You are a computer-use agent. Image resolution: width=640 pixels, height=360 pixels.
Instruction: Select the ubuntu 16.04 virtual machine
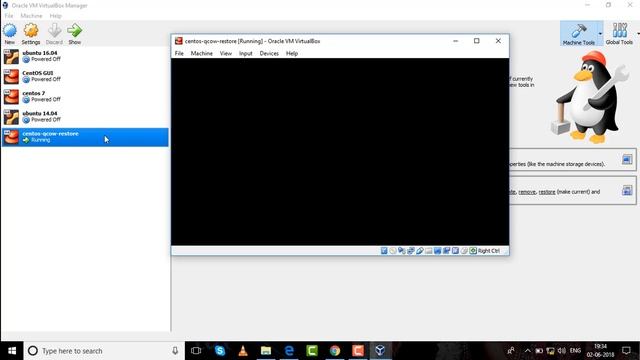[x=85, y=56]
